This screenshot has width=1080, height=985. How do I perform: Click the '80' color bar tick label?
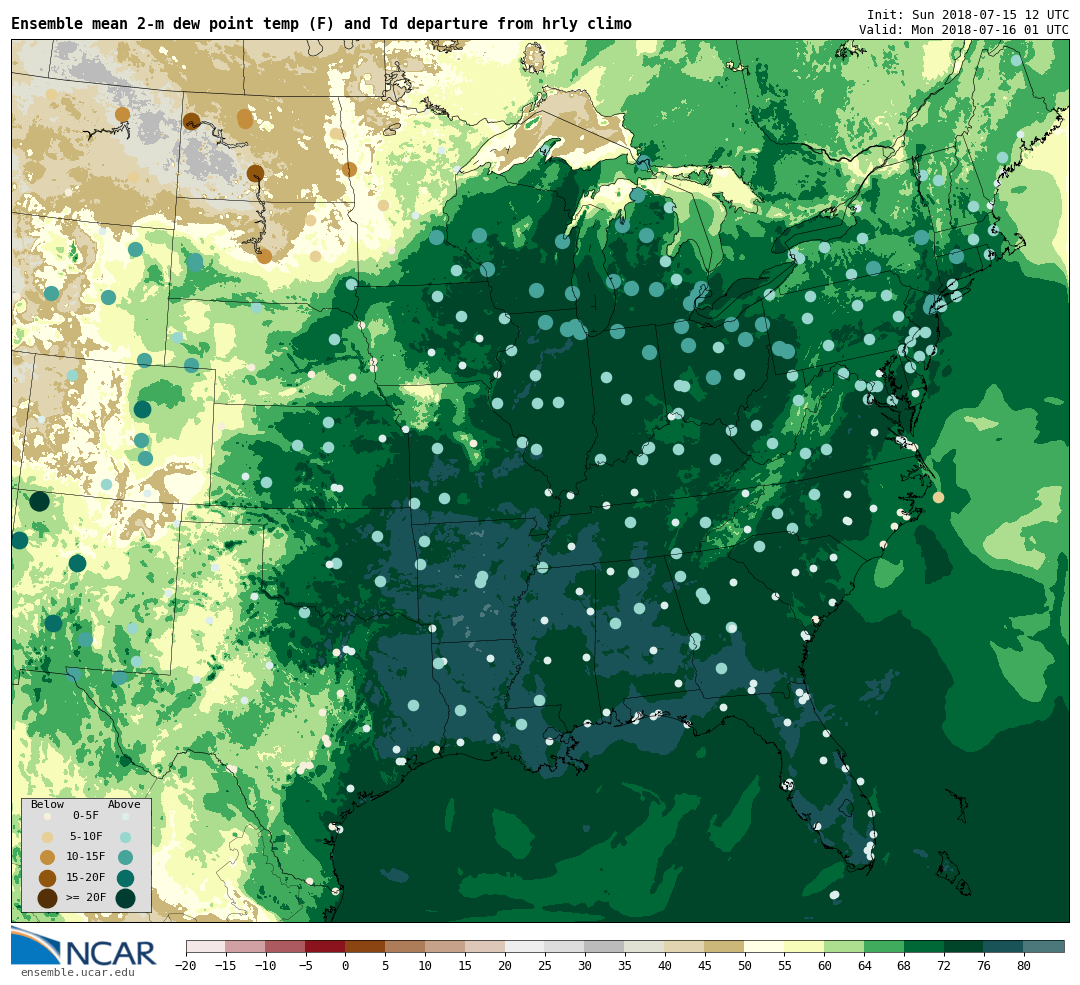click(x=1024, y=966)
